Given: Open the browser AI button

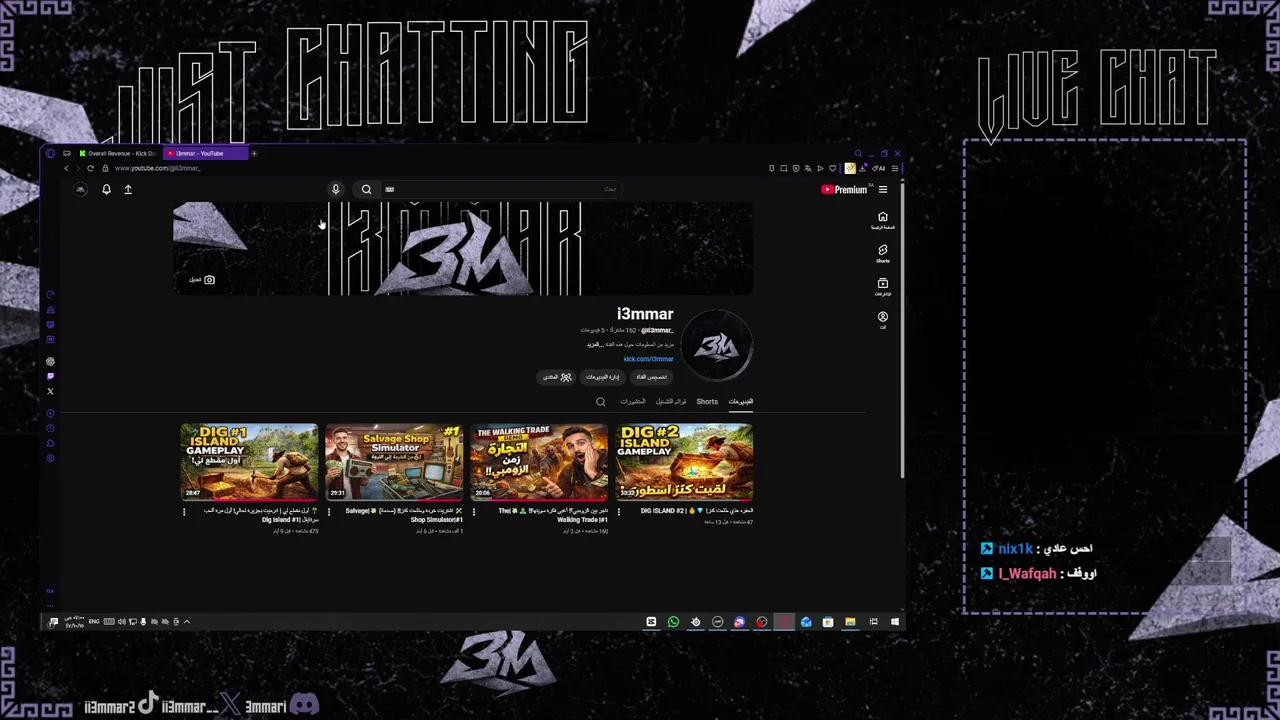Looking at the screenshot, I should pos(878,168).
